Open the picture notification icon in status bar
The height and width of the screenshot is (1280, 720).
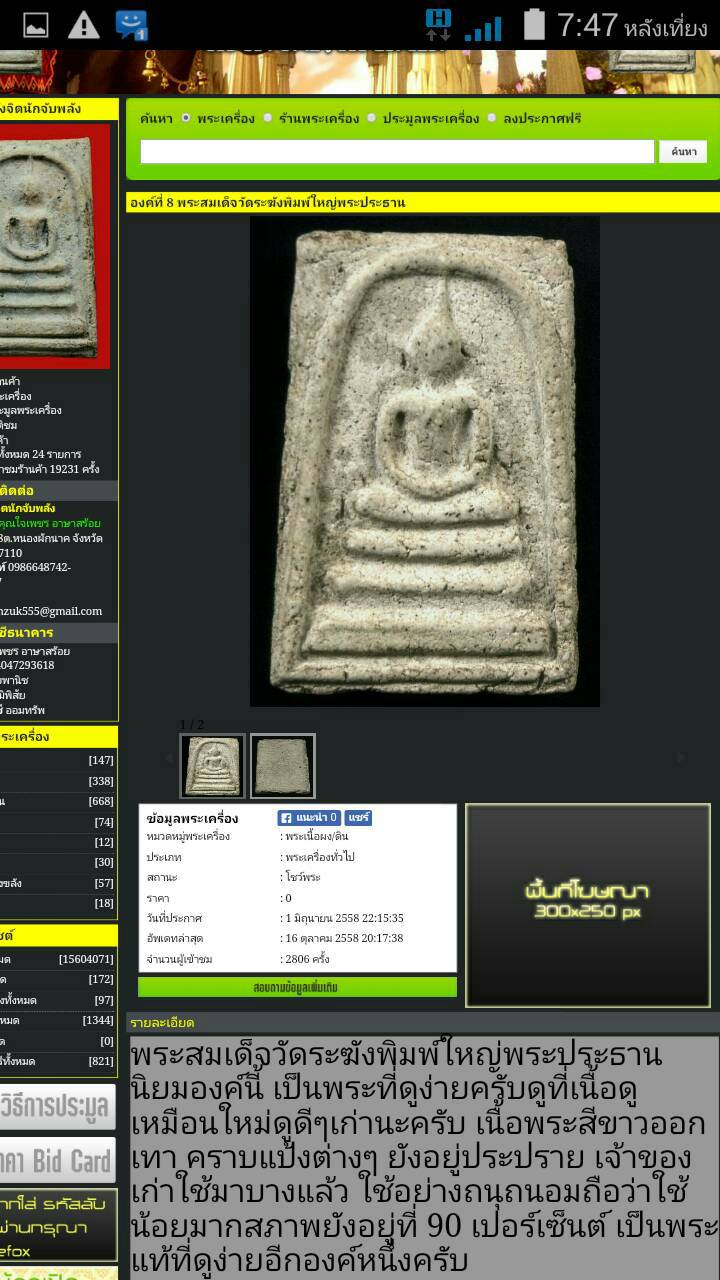pos(35,25)
